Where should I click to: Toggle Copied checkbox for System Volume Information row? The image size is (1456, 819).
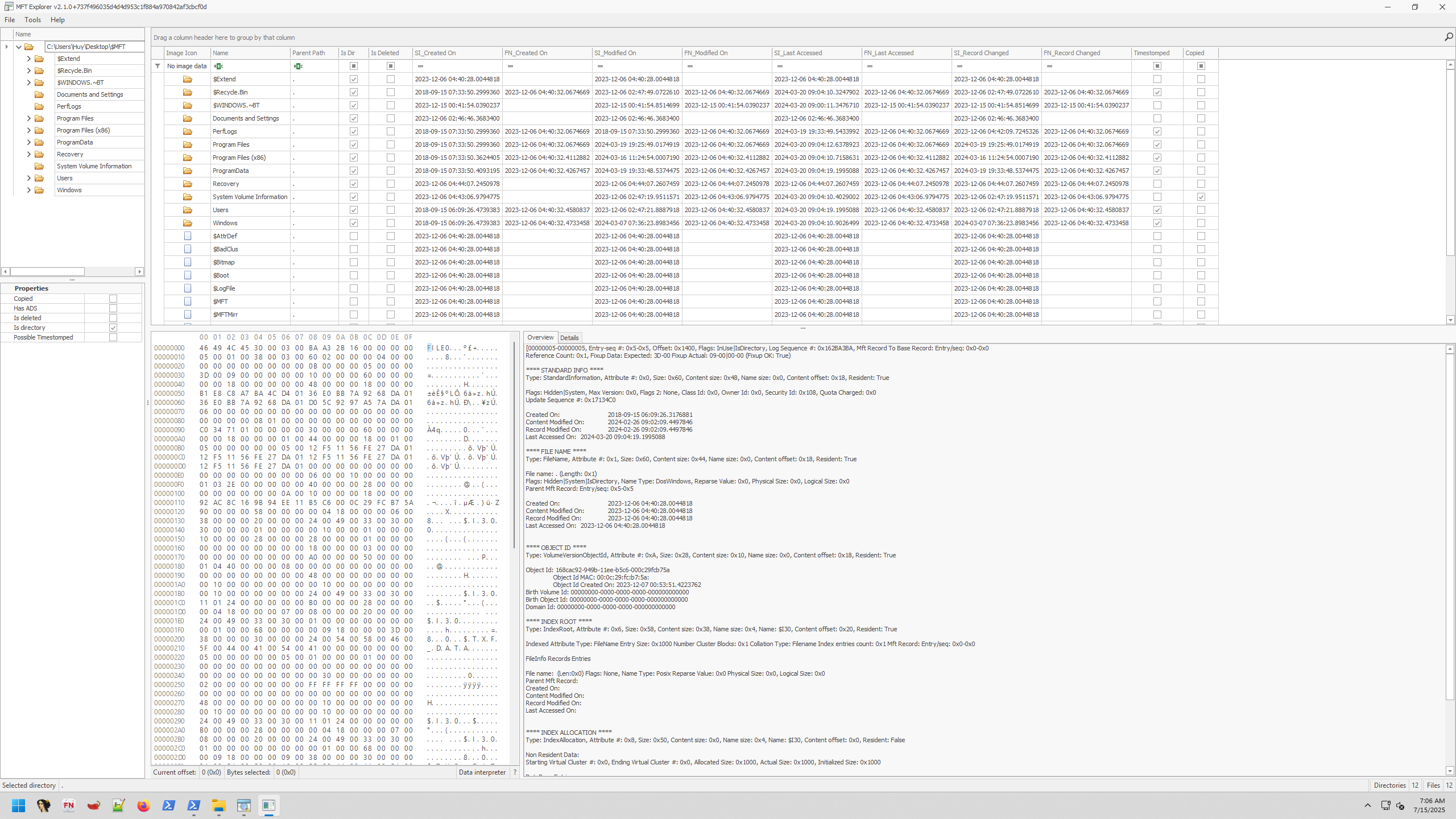[x=1201, y=197]
